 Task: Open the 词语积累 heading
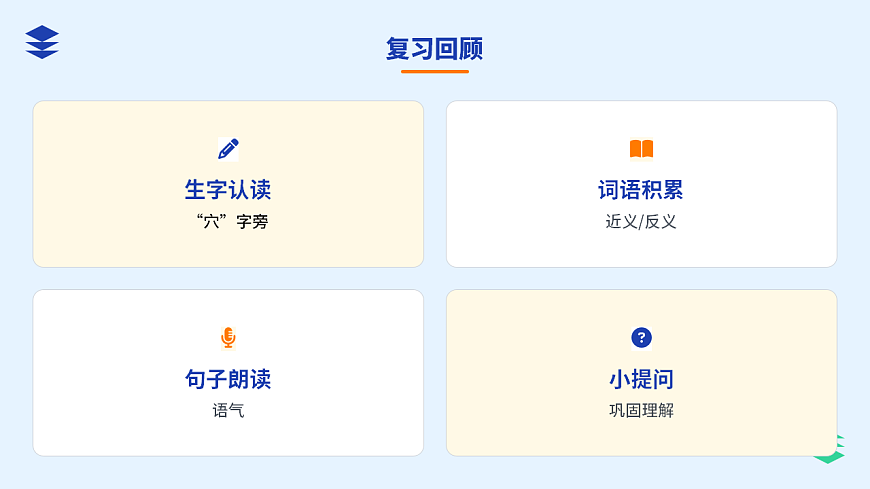click(641, 190)
